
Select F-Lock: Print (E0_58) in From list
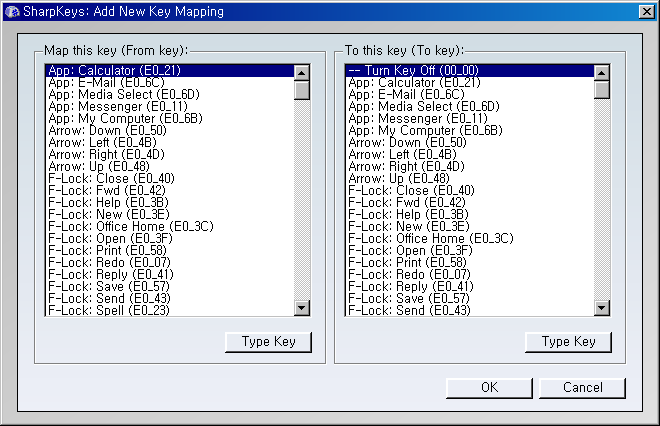[169, 250]
